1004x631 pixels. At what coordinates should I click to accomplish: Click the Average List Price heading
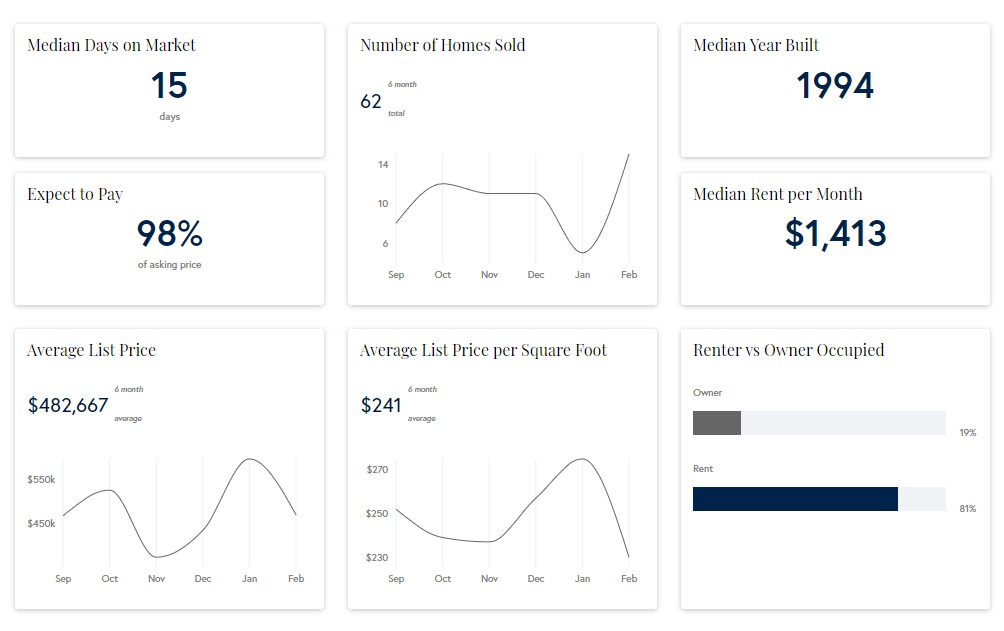[91, 350]
